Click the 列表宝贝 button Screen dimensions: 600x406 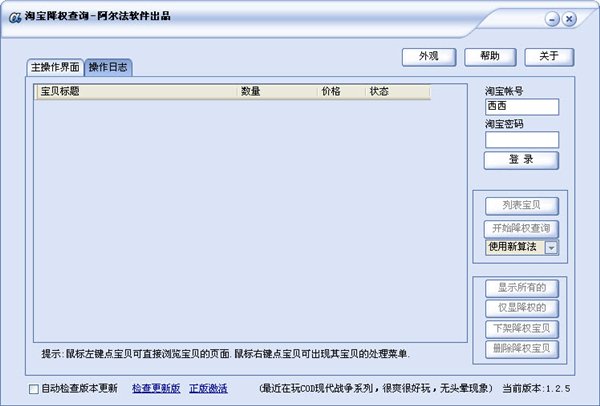click(x=522, y=206)
